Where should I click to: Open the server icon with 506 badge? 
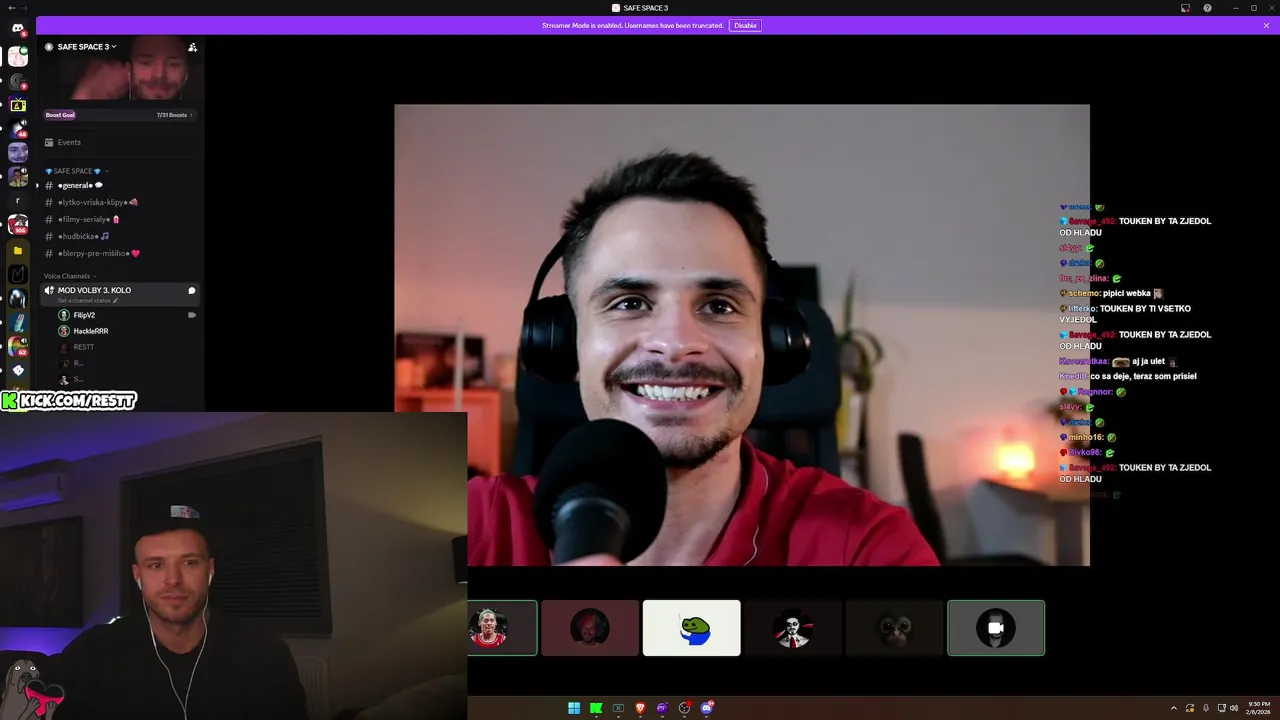pyautogui.click(x=18, y=225)
